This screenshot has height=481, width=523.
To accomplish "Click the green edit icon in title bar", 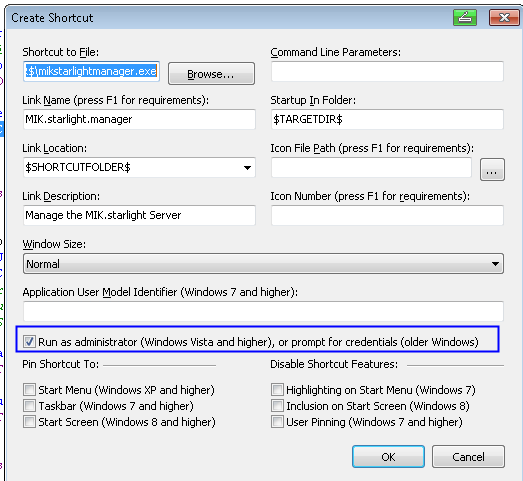I will 465,17.
